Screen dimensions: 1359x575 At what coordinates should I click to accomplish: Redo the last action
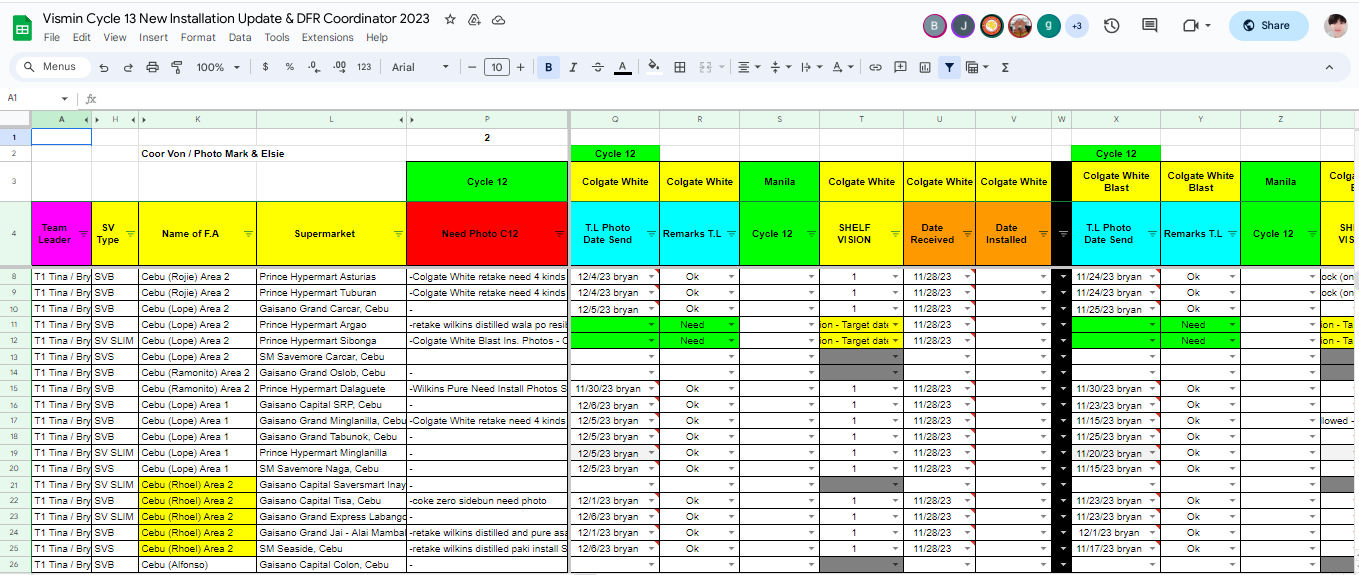point(128,67)
